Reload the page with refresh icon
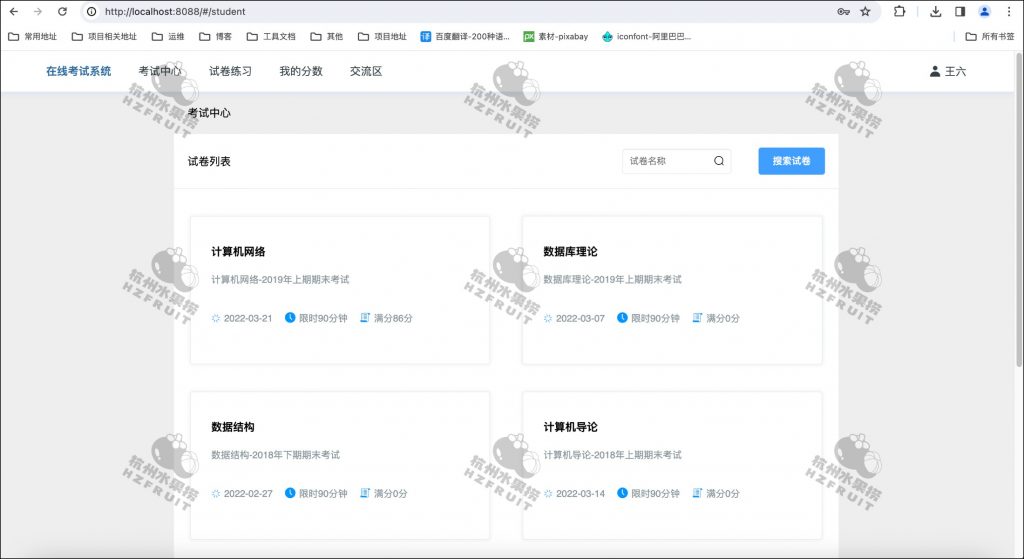The image size is (1024, 559). 62,12
